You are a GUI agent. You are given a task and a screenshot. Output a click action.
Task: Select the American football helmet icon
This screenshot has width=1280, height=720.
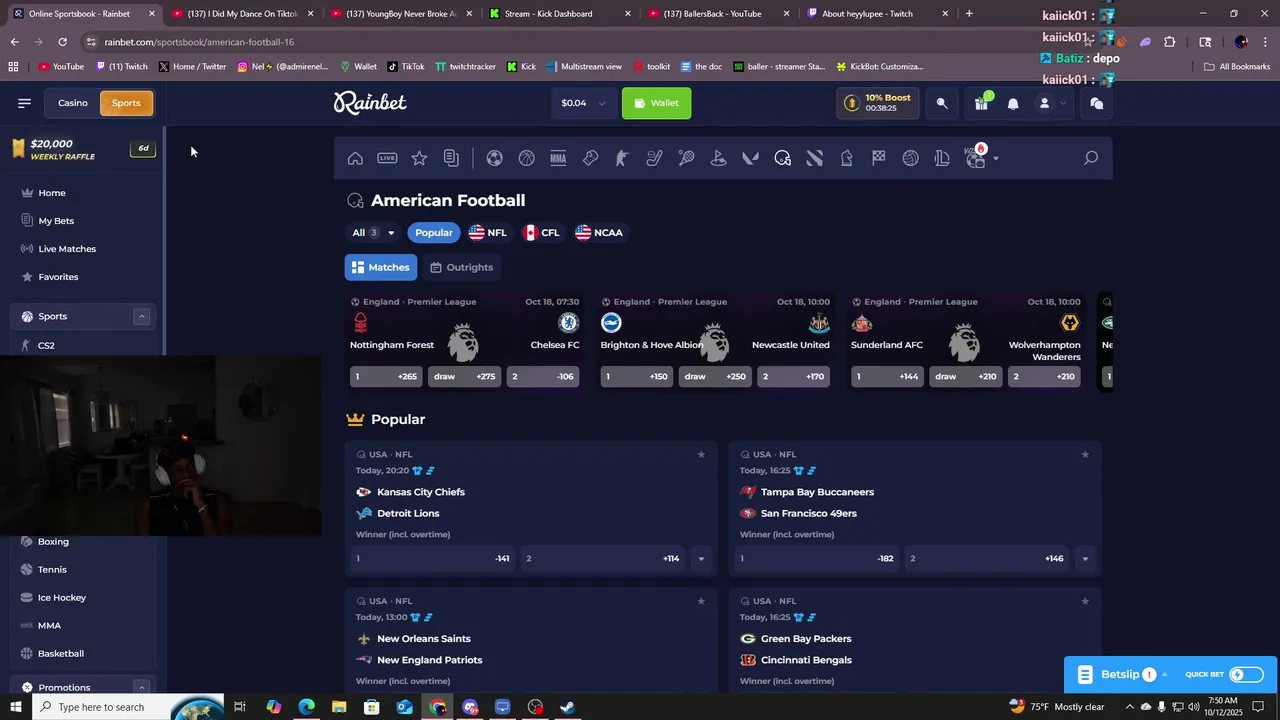[x=782, y=158]
